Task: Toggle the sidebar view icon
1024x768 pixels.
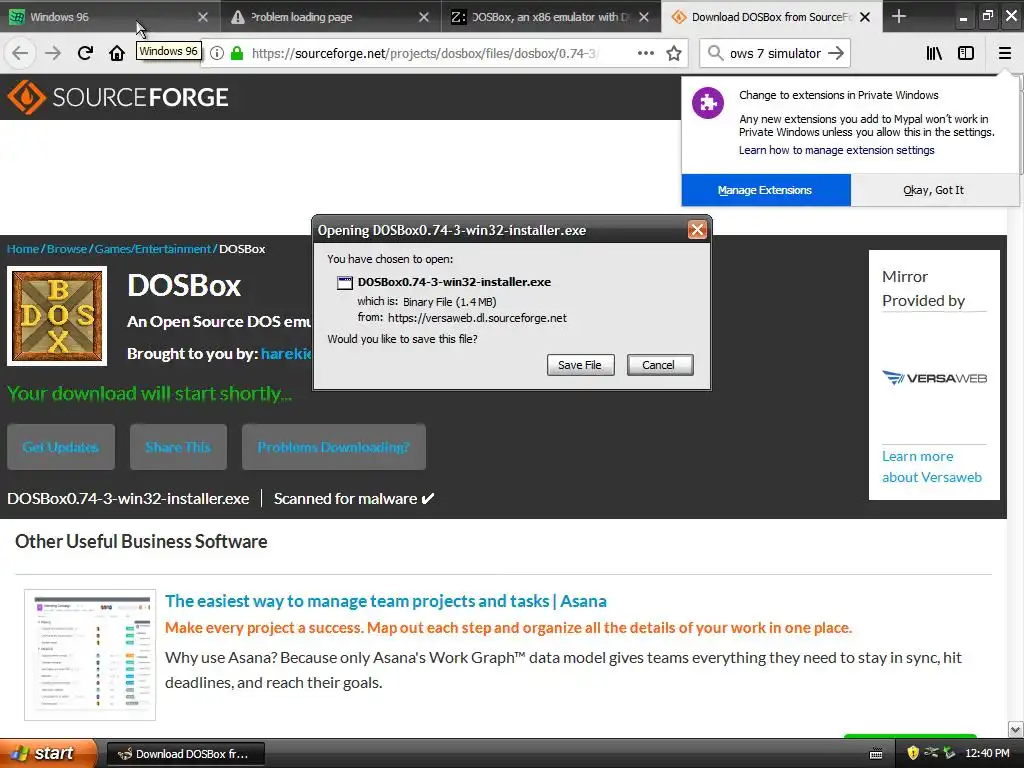Action: [966, 54]
